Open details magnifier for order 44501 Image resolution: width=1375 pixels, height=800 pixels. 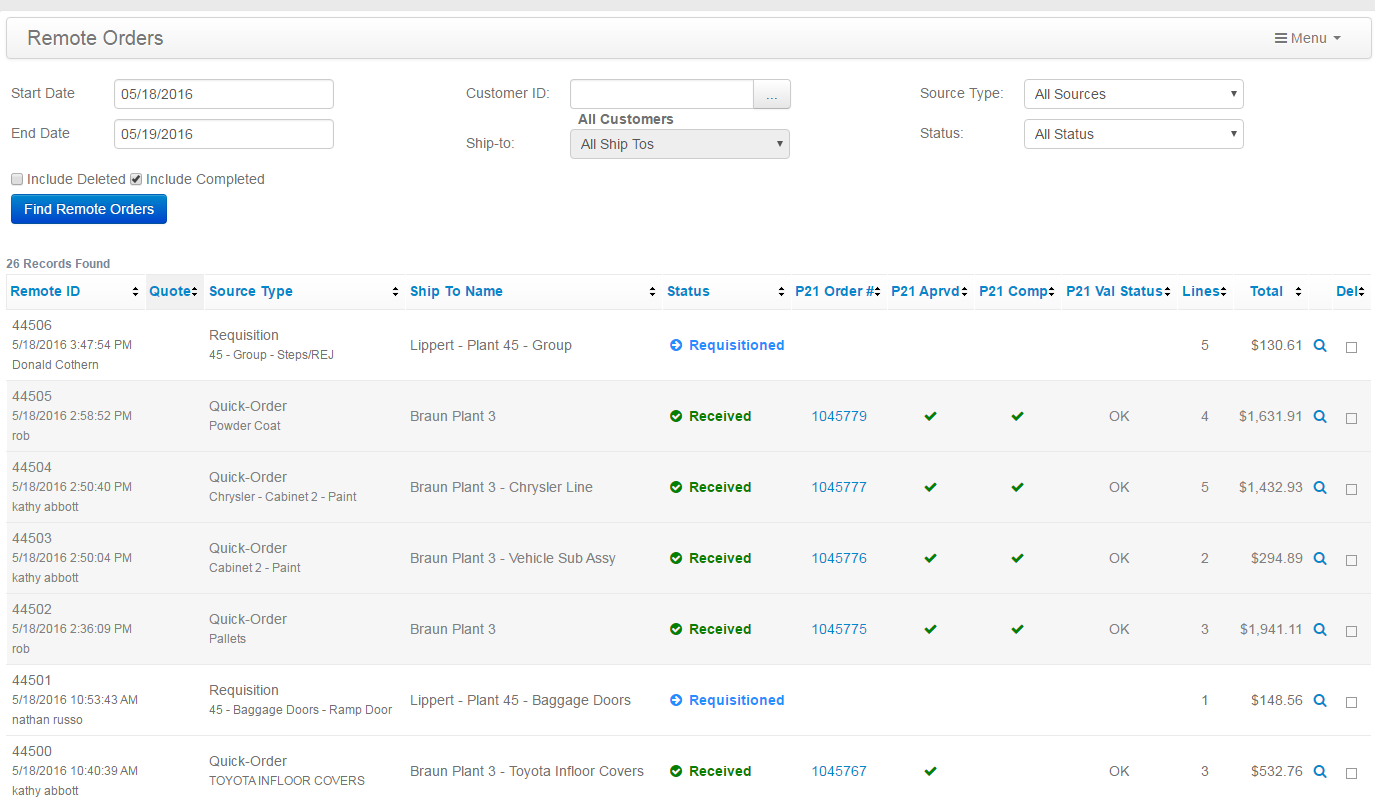(x=1320, y=700)
